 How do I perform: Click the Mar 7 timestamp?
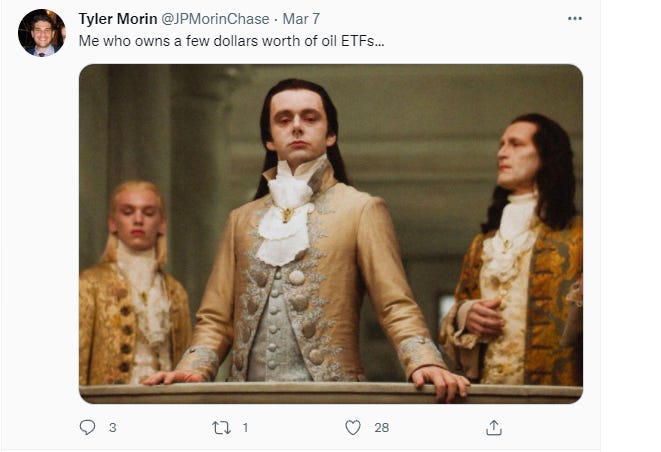point(301,19)
